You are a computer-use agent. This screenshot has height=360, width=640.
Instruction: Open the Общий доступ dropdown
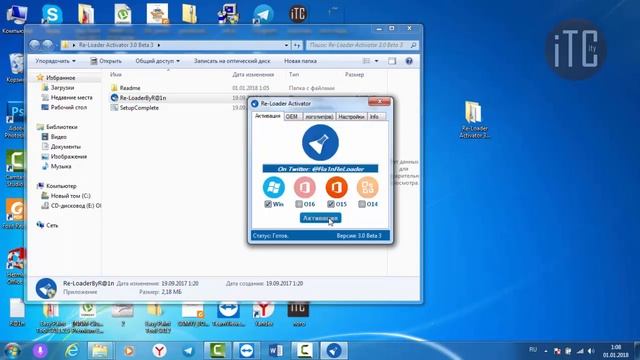(158, 61)
